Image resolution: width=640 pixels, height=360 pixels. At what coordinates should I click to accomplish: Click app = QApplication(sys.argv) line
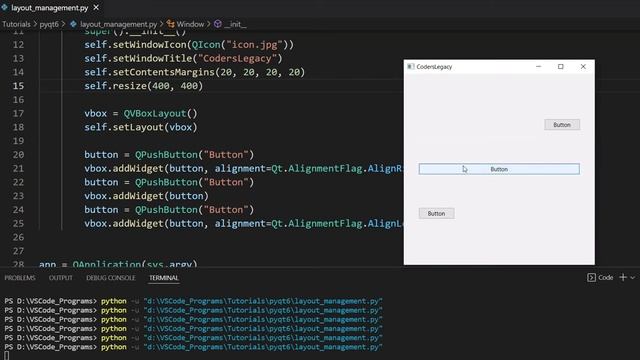[x=118, y=264]
